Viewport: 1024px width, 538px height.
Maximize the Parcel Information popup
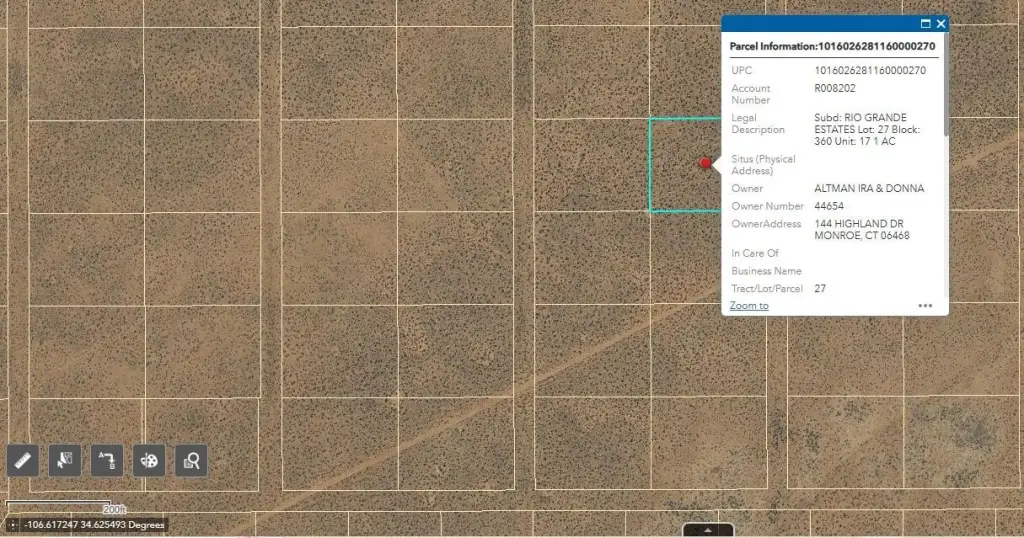pyautogui.click(x=925, y=24)
